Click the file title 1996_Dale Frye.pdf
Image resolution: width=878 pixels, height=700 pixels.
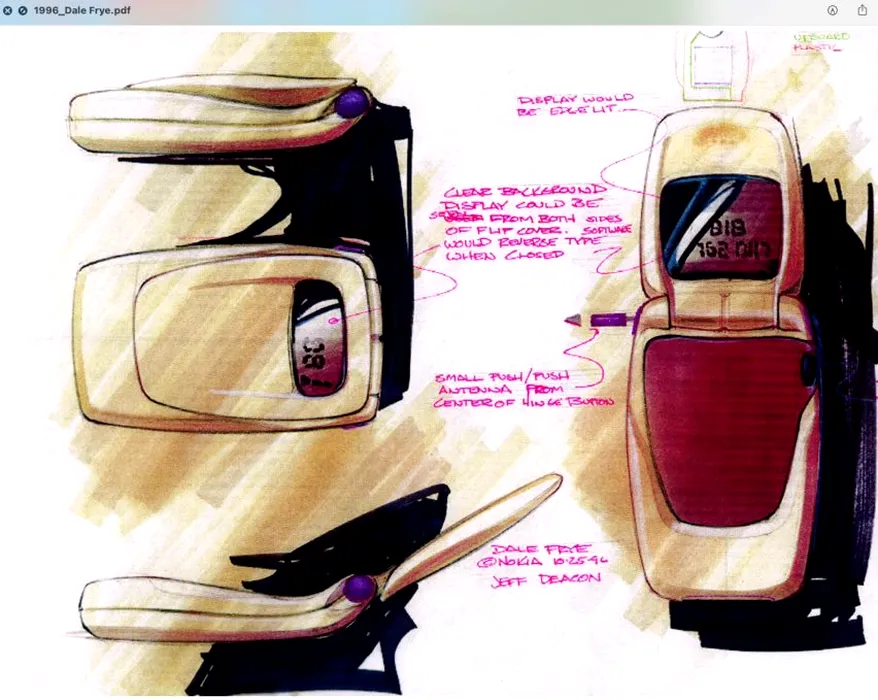pyautogui.click(x=82, y=10)
